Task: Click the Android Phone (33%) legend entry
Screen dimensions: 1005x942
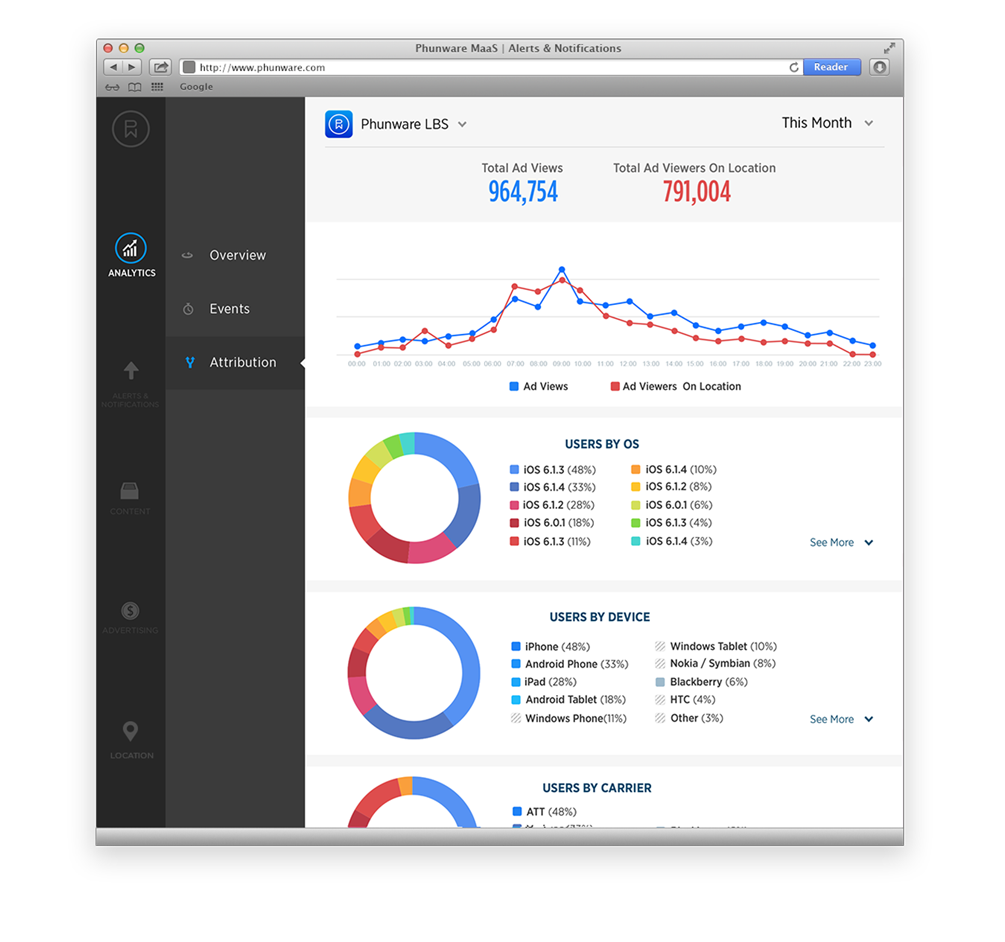Action: coord(570,664)
